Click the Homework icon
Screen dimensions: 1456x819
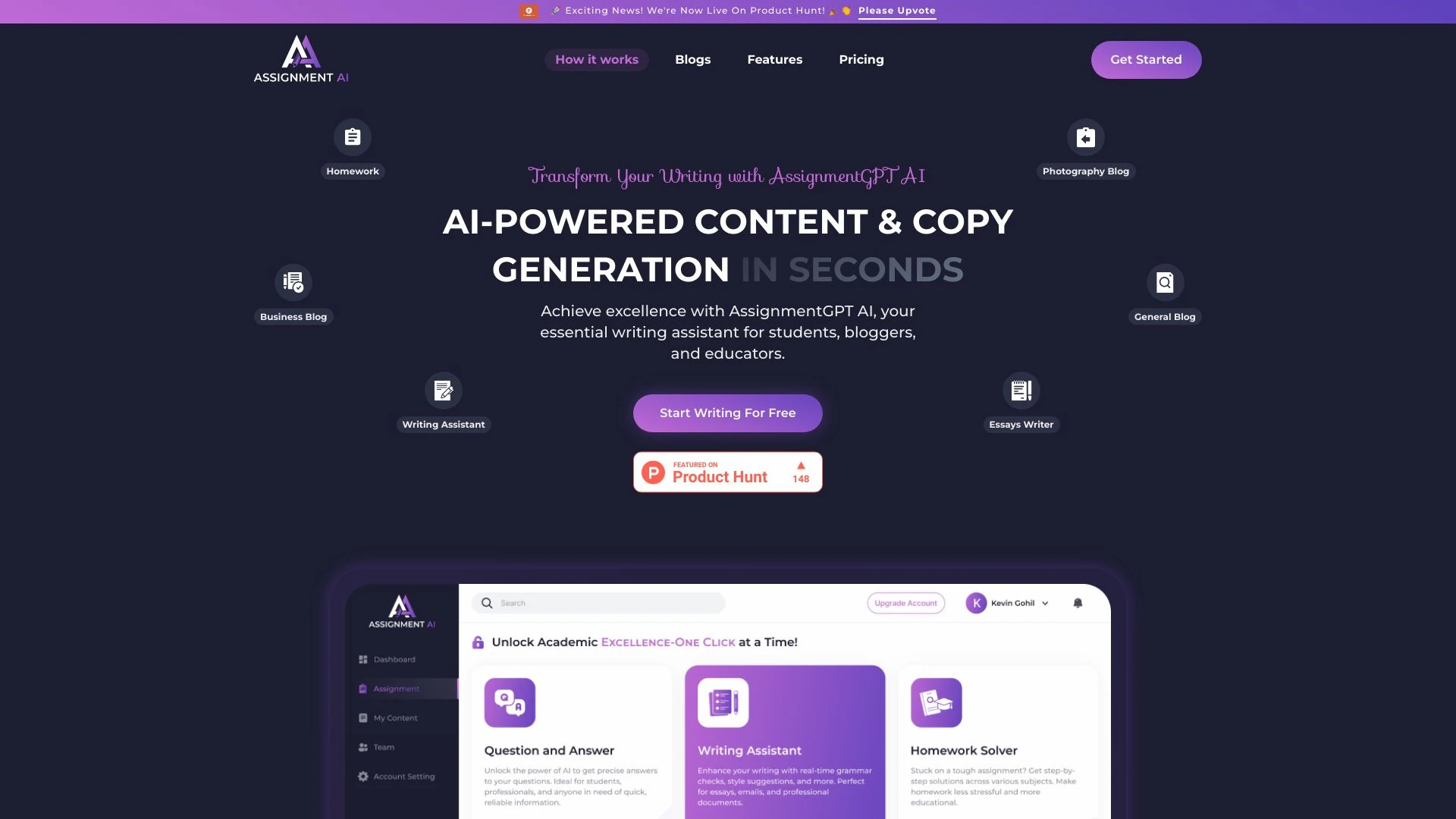tap(351, 136)
